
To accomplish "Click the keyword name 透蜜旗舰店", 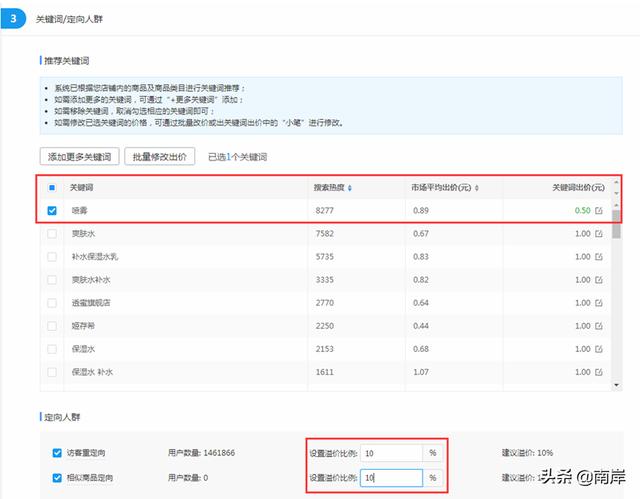I will 91,303.
